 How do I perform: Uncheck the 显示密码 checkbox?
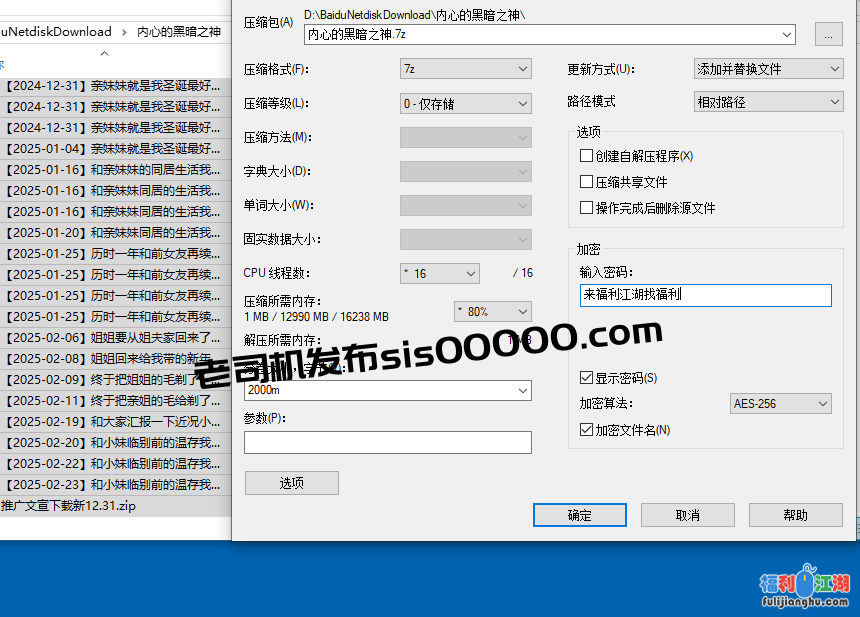point(585,377)
